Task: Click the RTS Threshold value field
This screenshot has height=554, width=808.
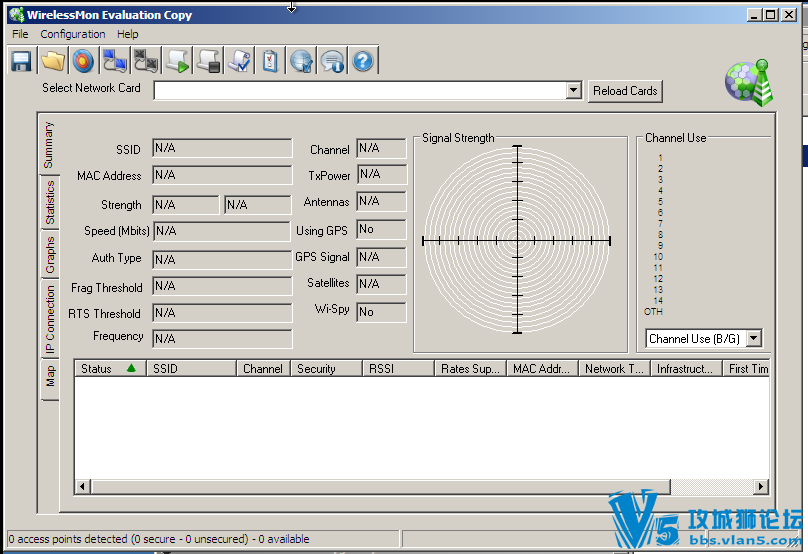Action: coord(222,313)
